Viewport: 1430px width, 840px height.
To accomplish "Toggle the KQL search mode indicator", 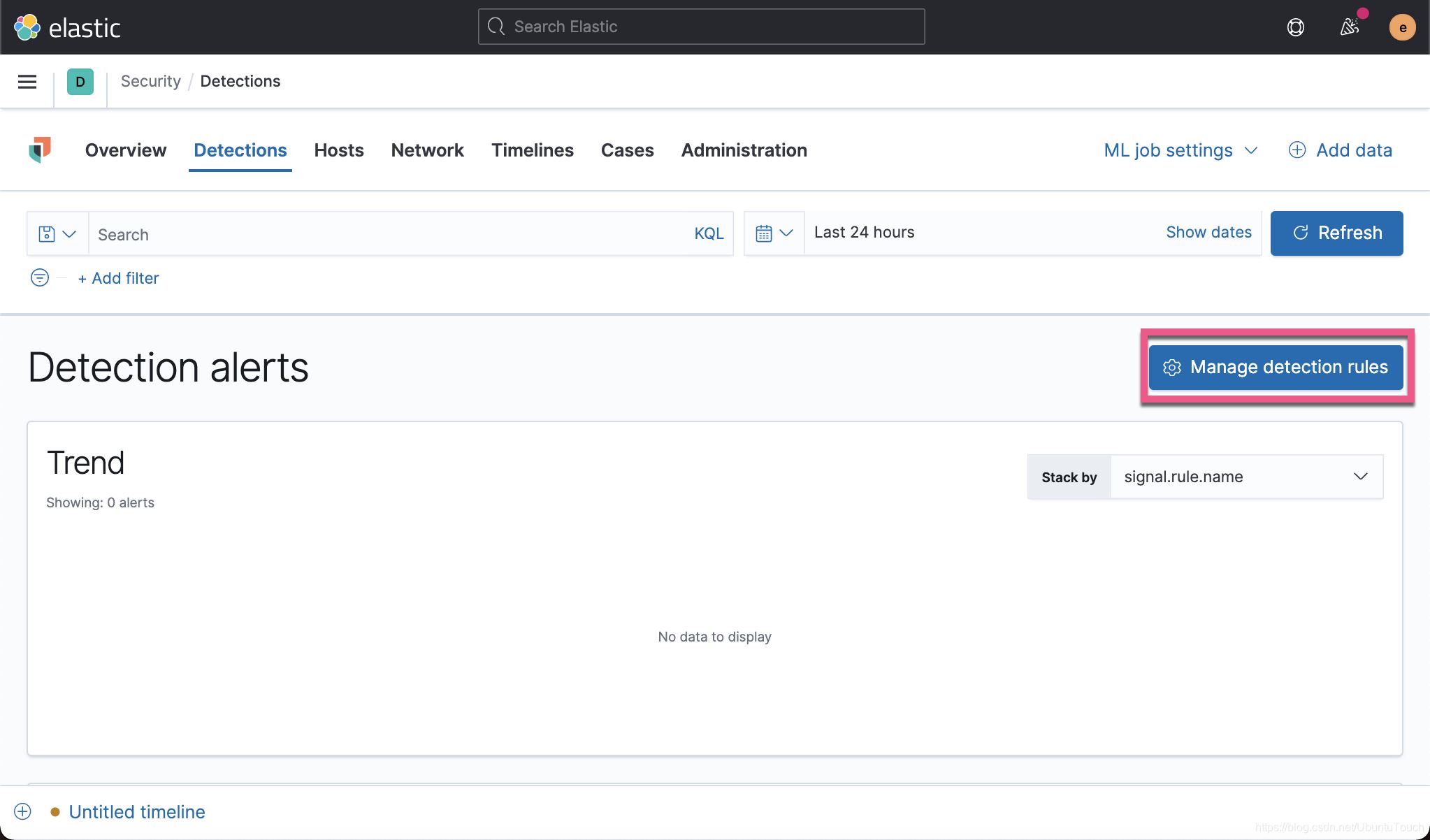I will (x=709, y=232).
